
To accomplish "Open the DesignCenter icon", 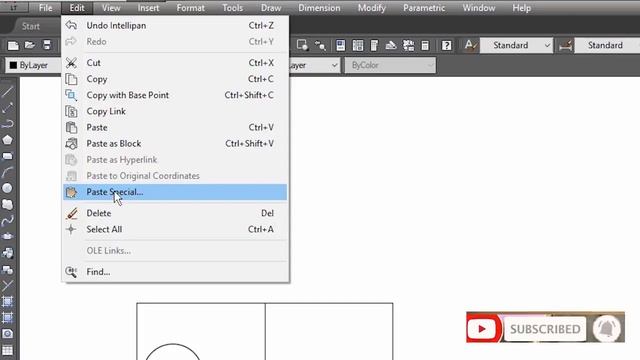I will (358, 45).
